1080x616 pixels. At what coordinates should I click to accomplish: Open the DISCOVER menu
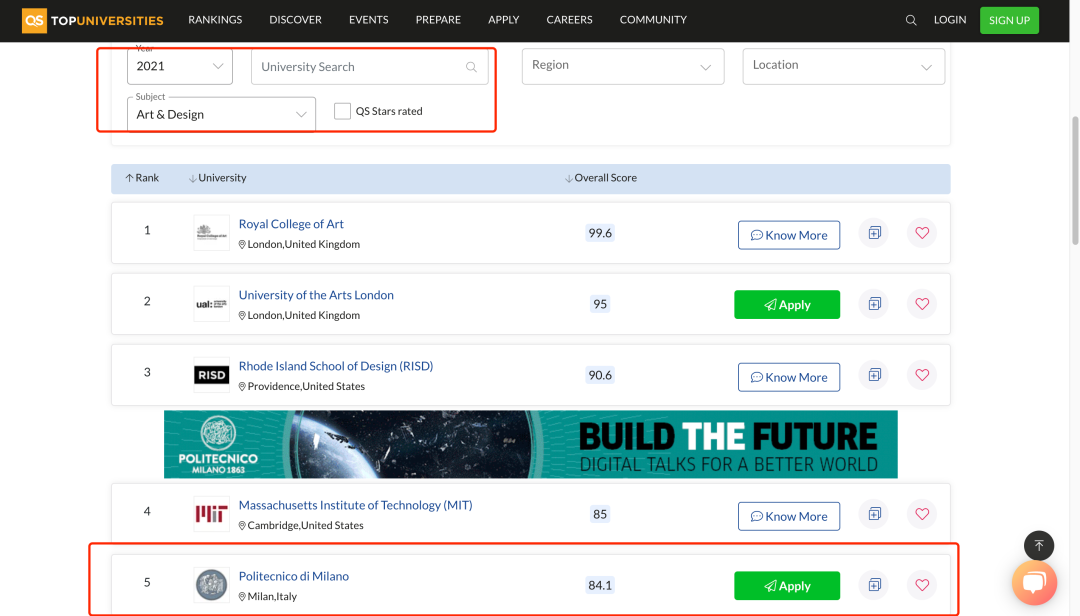pyautogui.click(x=295, y=20)
